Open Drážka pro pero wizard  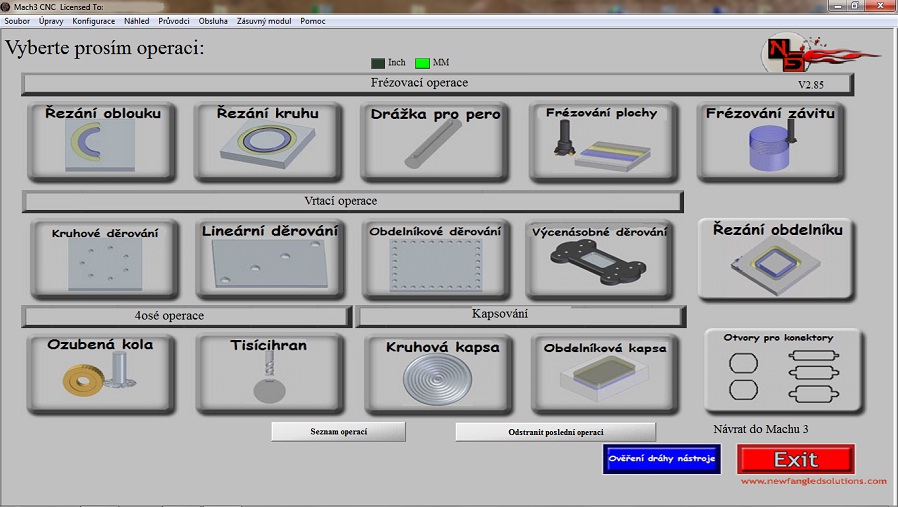[x=435, y=142]
